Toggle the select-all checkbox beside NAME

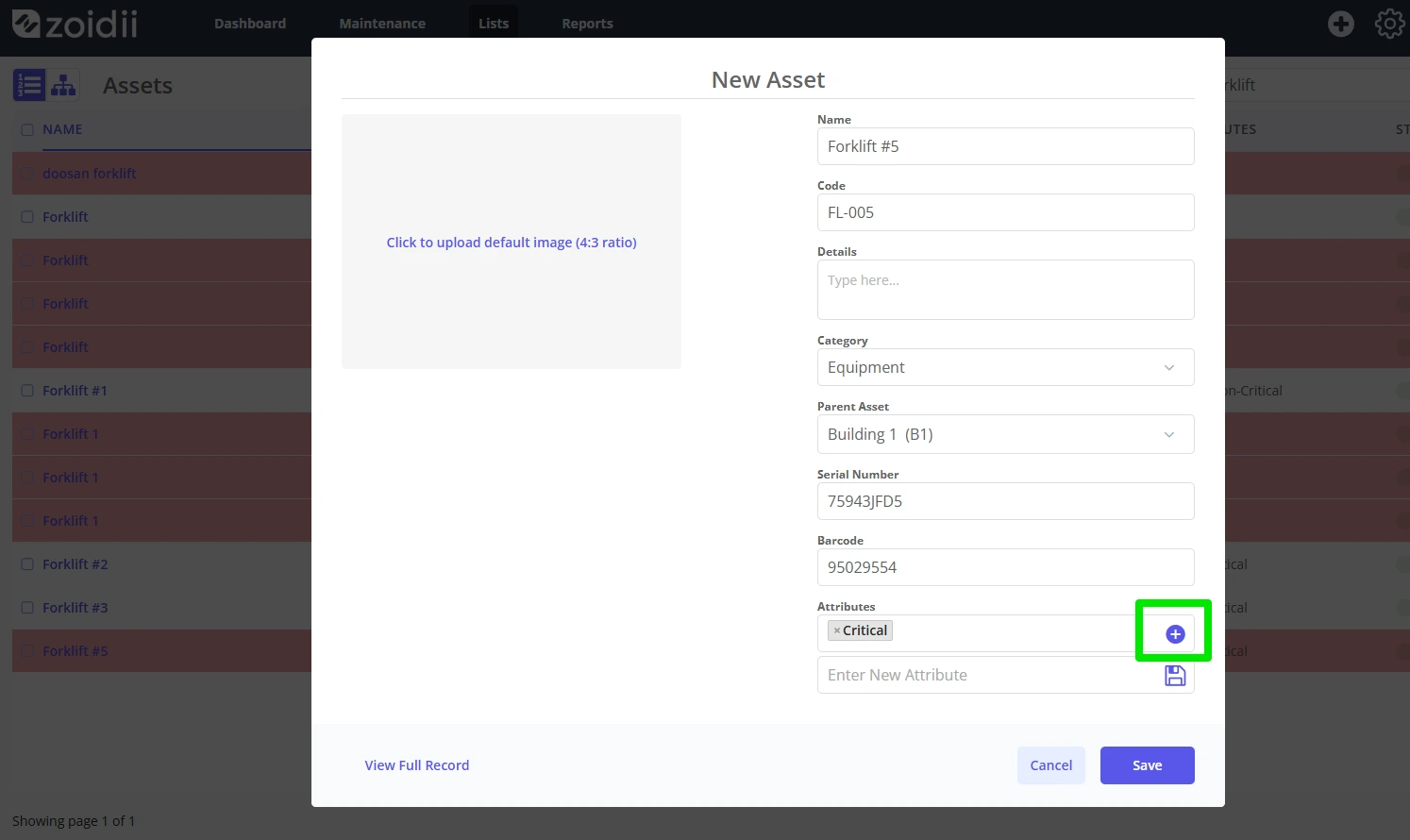coord(27,130)
